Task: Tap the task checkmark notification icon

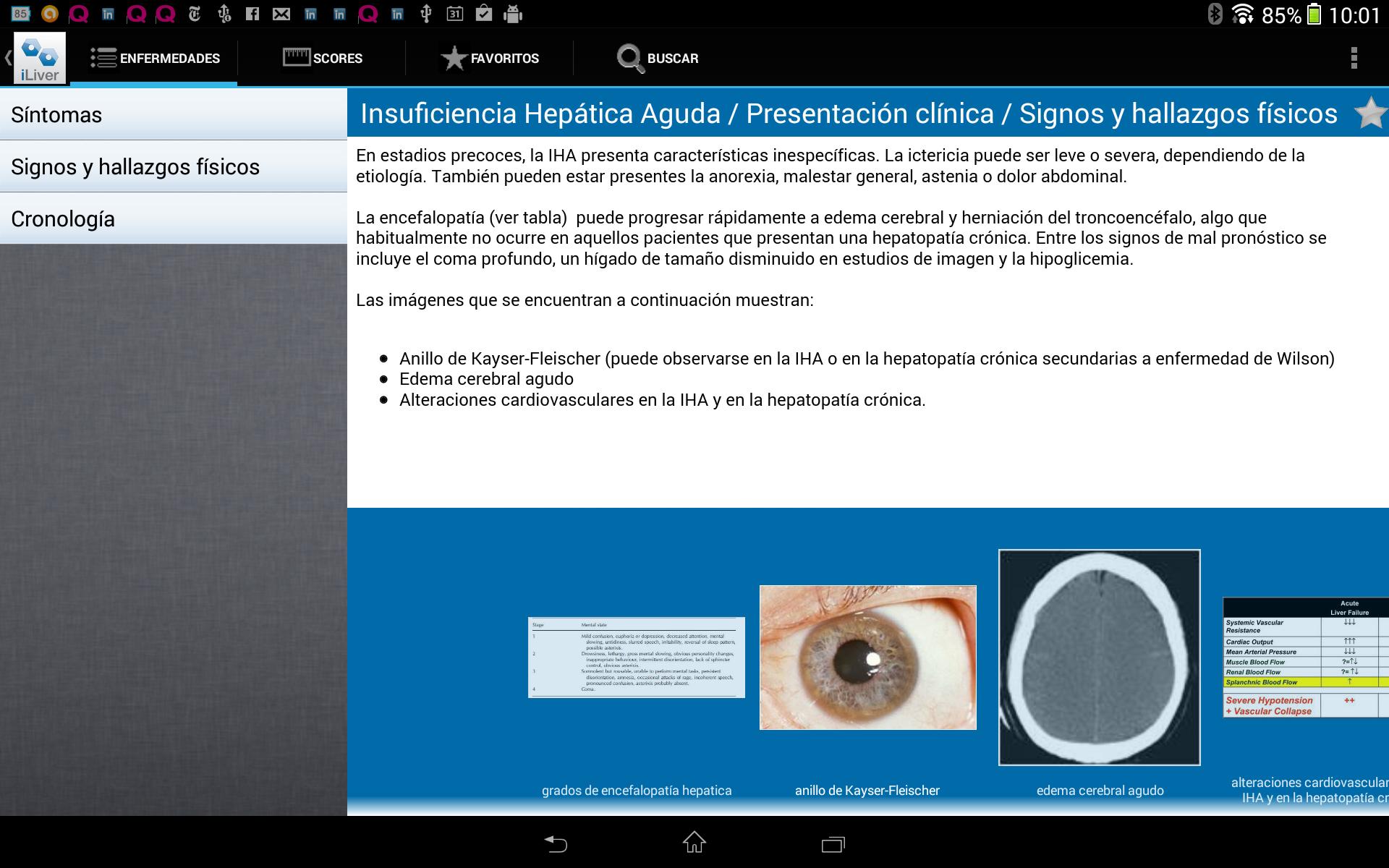Action: click(x=484, y=14)
